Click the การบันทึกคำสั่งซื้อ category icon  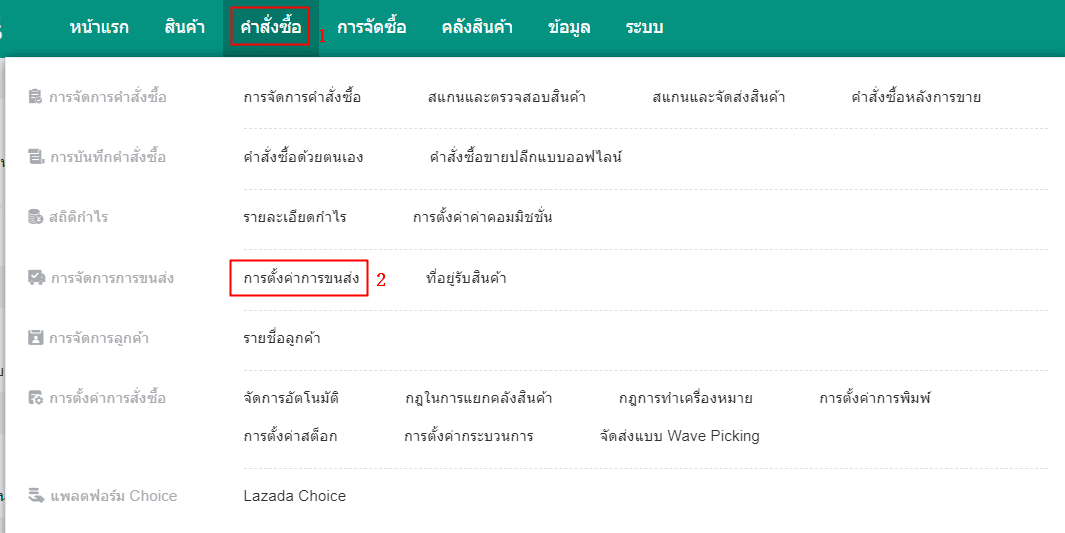click(35, 158)
